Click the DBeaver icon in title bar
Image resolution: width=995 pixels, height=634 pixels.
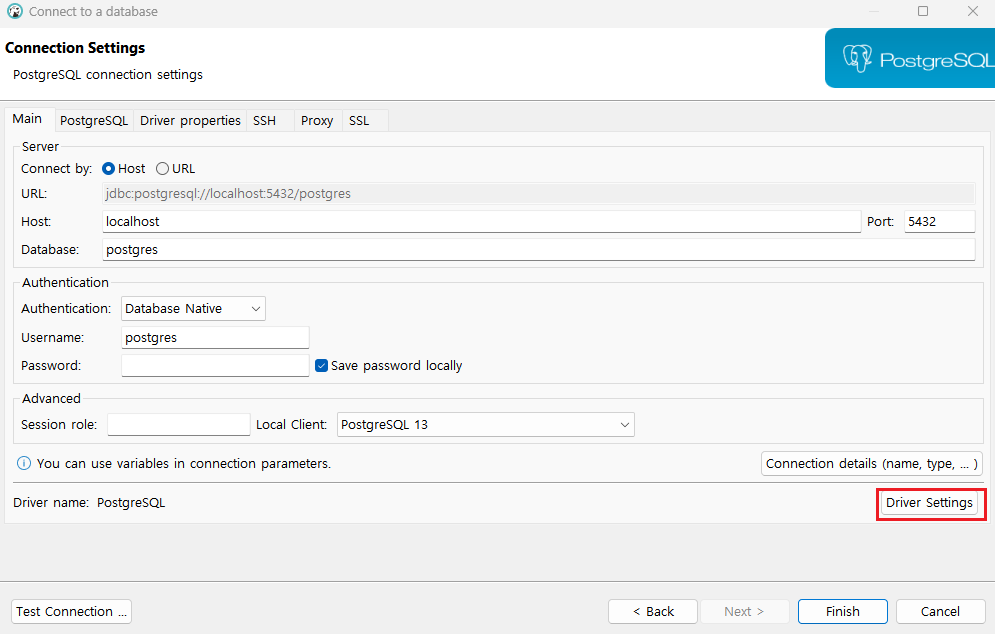pos(15,11)
